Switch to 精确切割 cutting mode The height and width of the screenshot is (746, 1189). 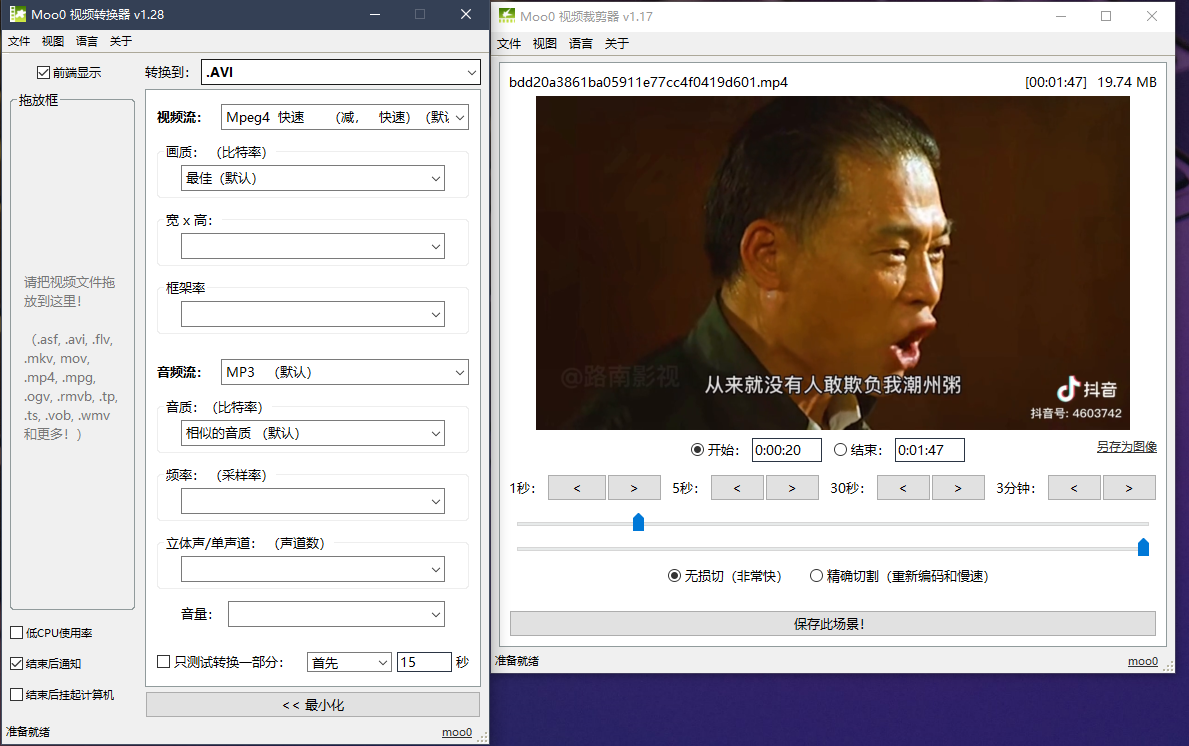tap(816, 576)
